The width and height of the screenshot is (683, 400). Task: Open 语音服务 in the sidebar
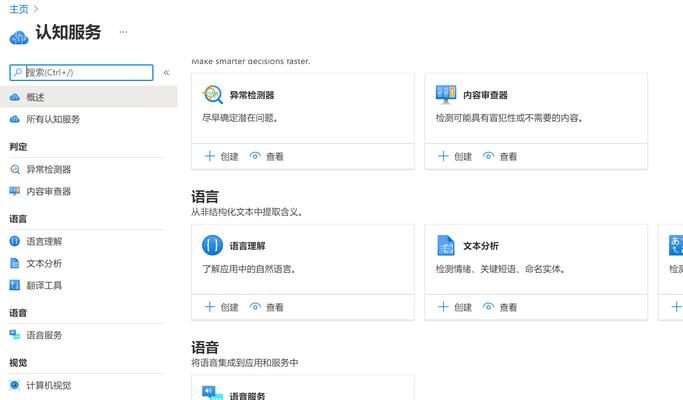click(44, 335)
